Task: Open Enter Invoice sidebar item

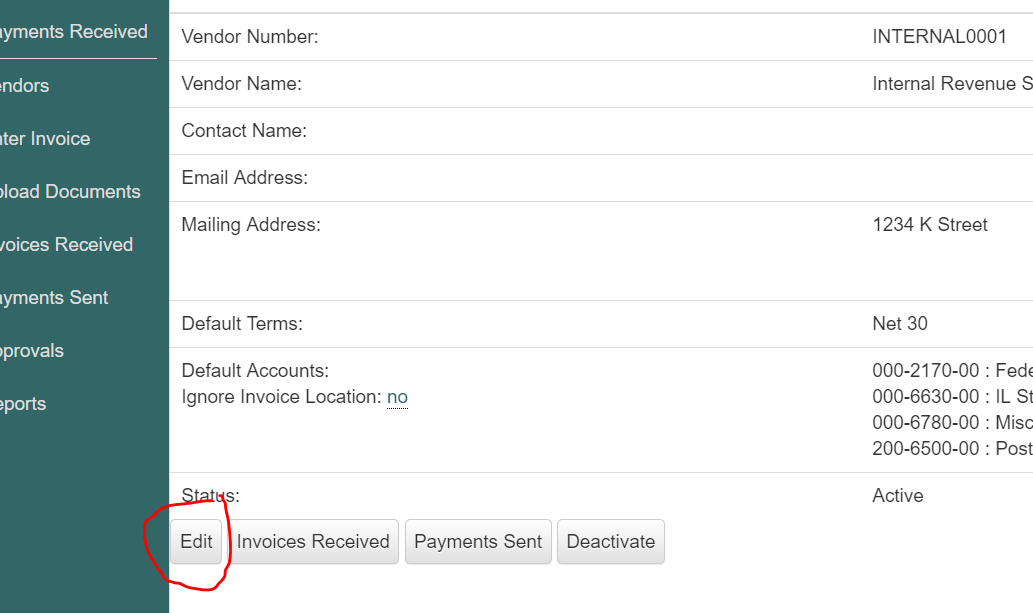Action: 45,138
